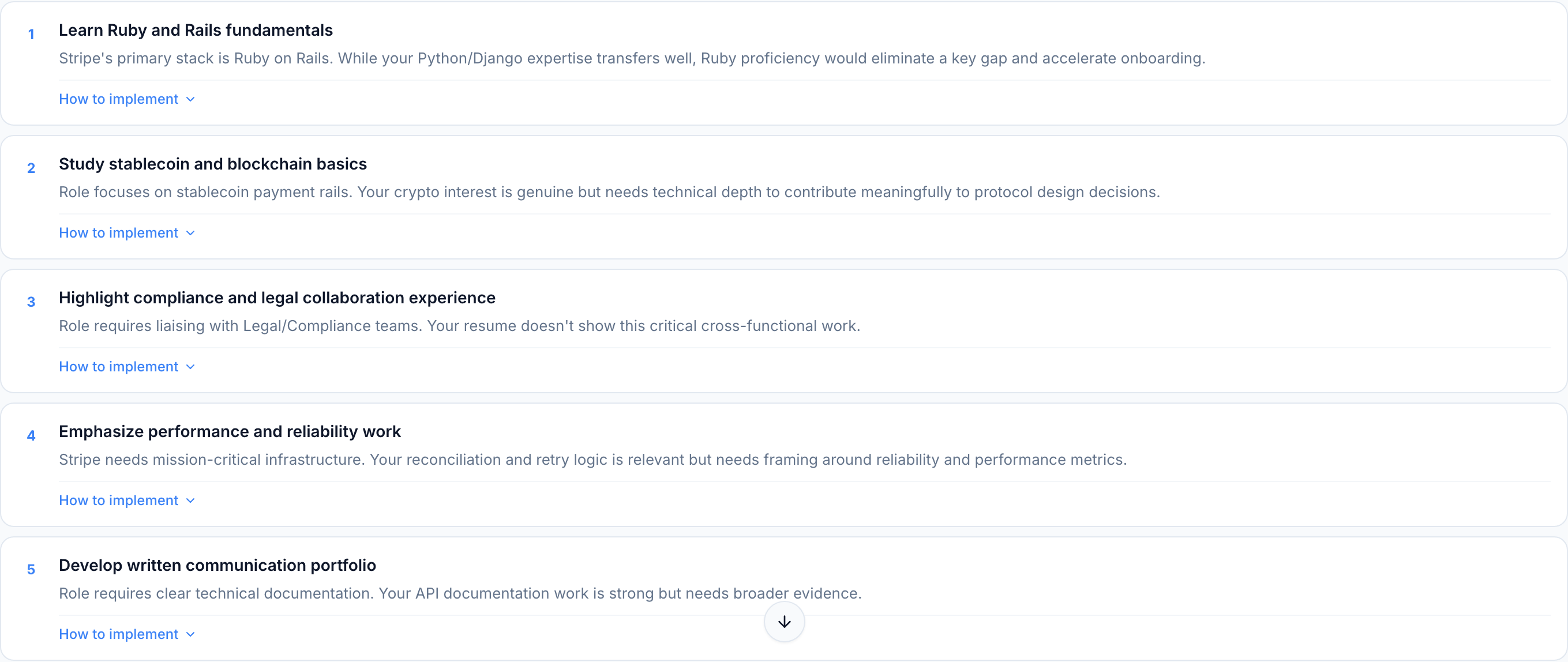
Task: Click the number 5 step marker
Action: pos(31,570)
